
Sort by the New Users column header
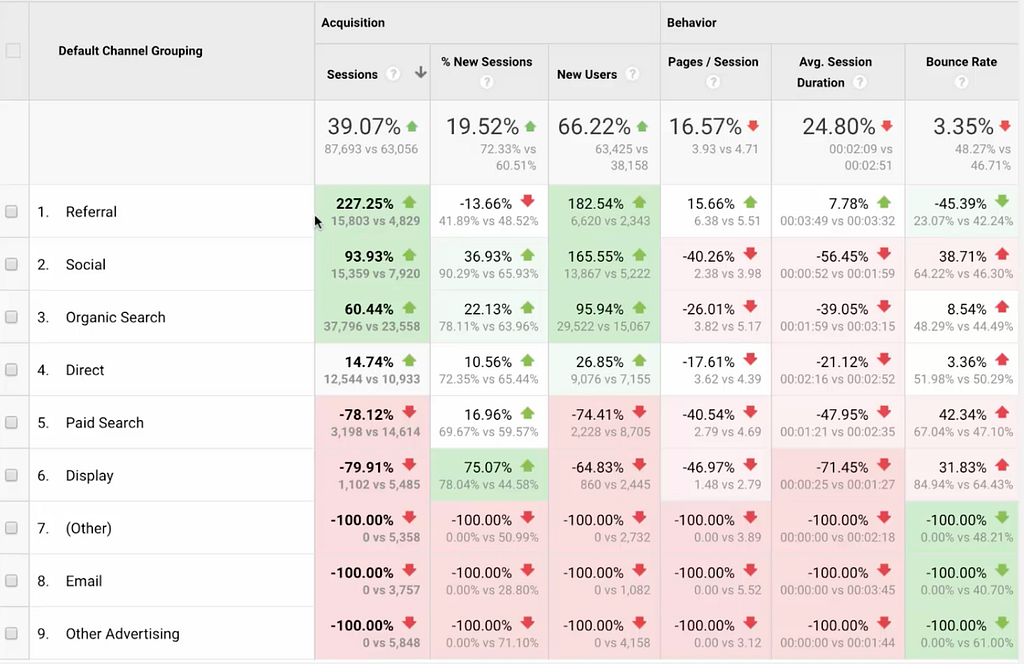pos(585,74)
